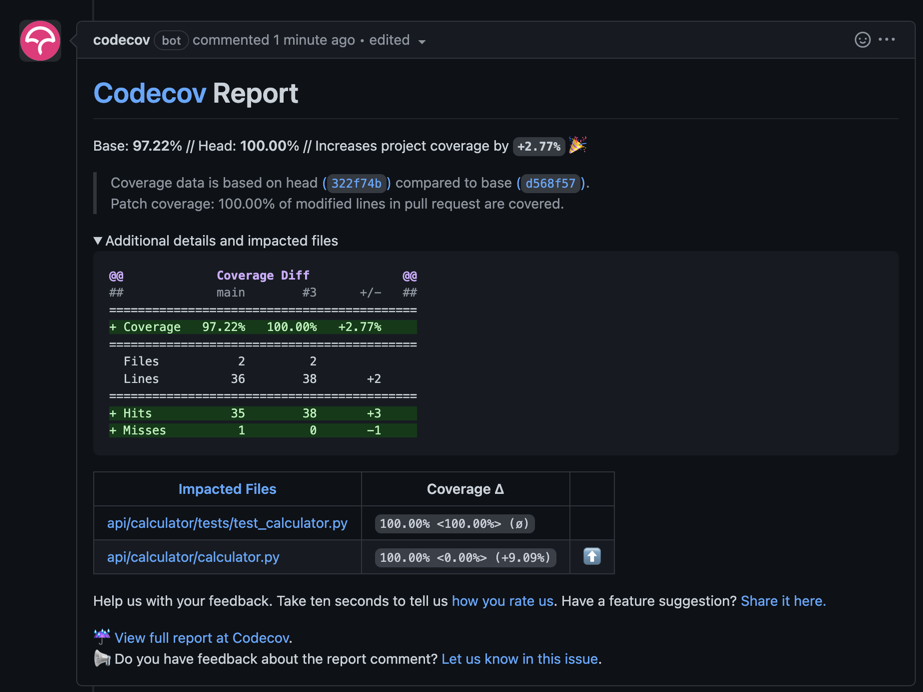The height and width of the screenshot is (692, 923).
Task: Click the how you rate us link
Action: pyautogui.click(x=502, y=601)
